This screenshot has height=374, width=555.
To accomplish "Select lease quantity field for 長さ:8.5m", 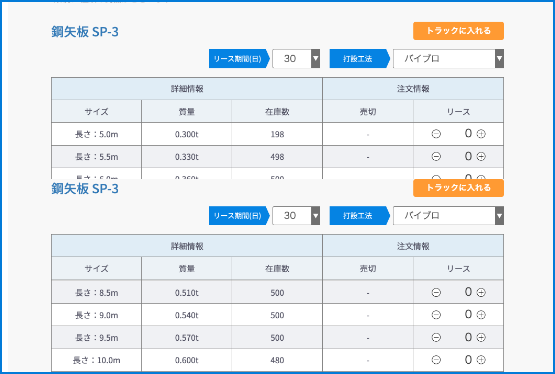I will pos(468,292).
